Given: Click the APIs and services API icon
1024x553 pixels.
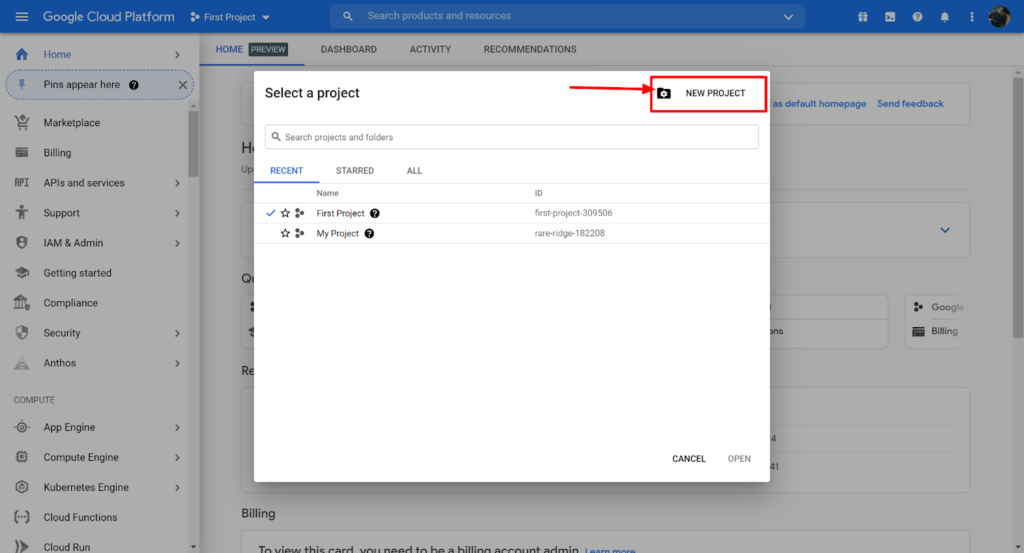Looking at the screenshot, I should [22, 183].
